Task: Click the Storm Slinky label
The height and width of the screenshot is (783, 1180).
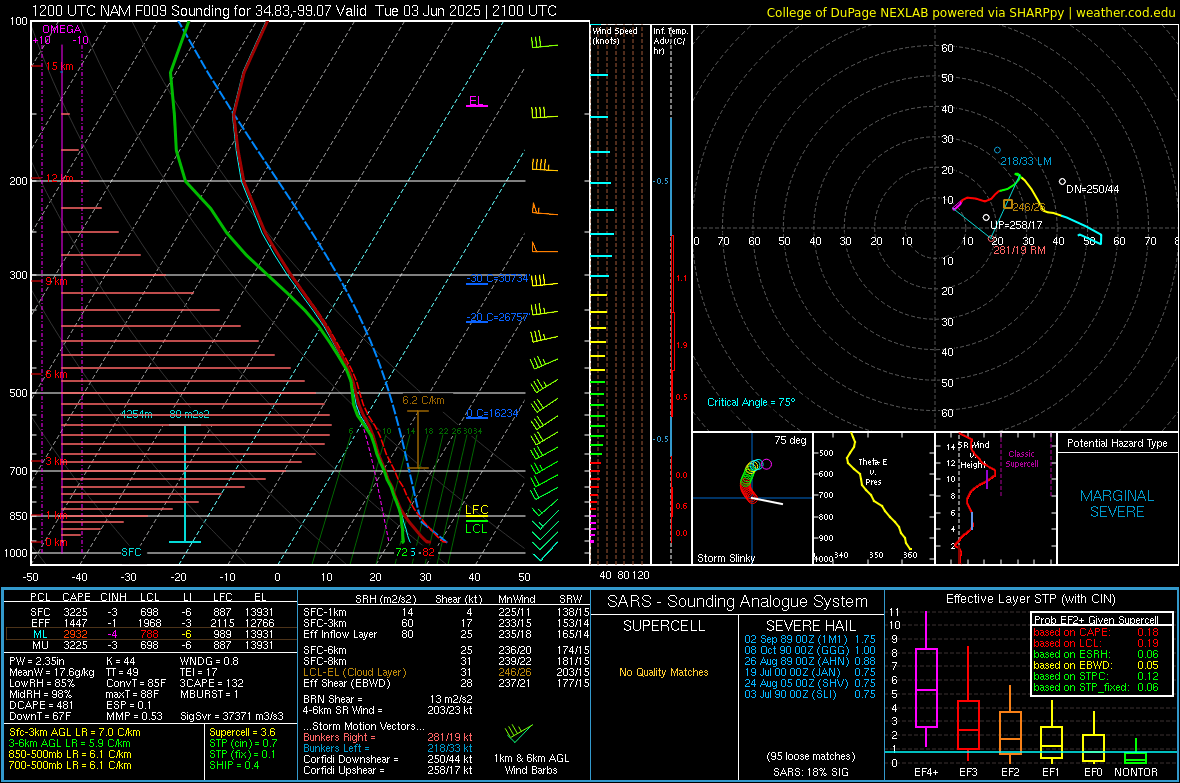Action: pyautogui.click(x=725, y=558)
